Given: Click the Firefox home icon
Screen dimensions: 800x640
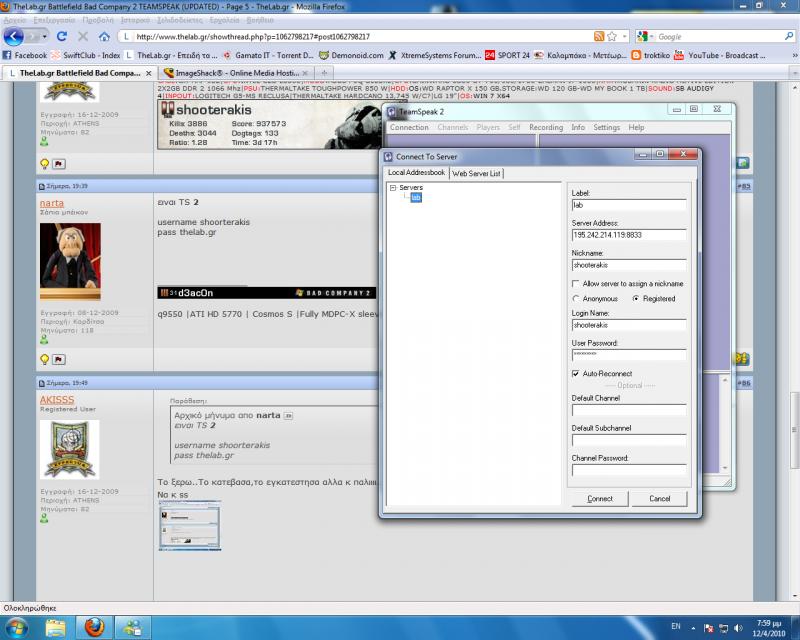Looking at the screenshot, I should pos(104,36).
